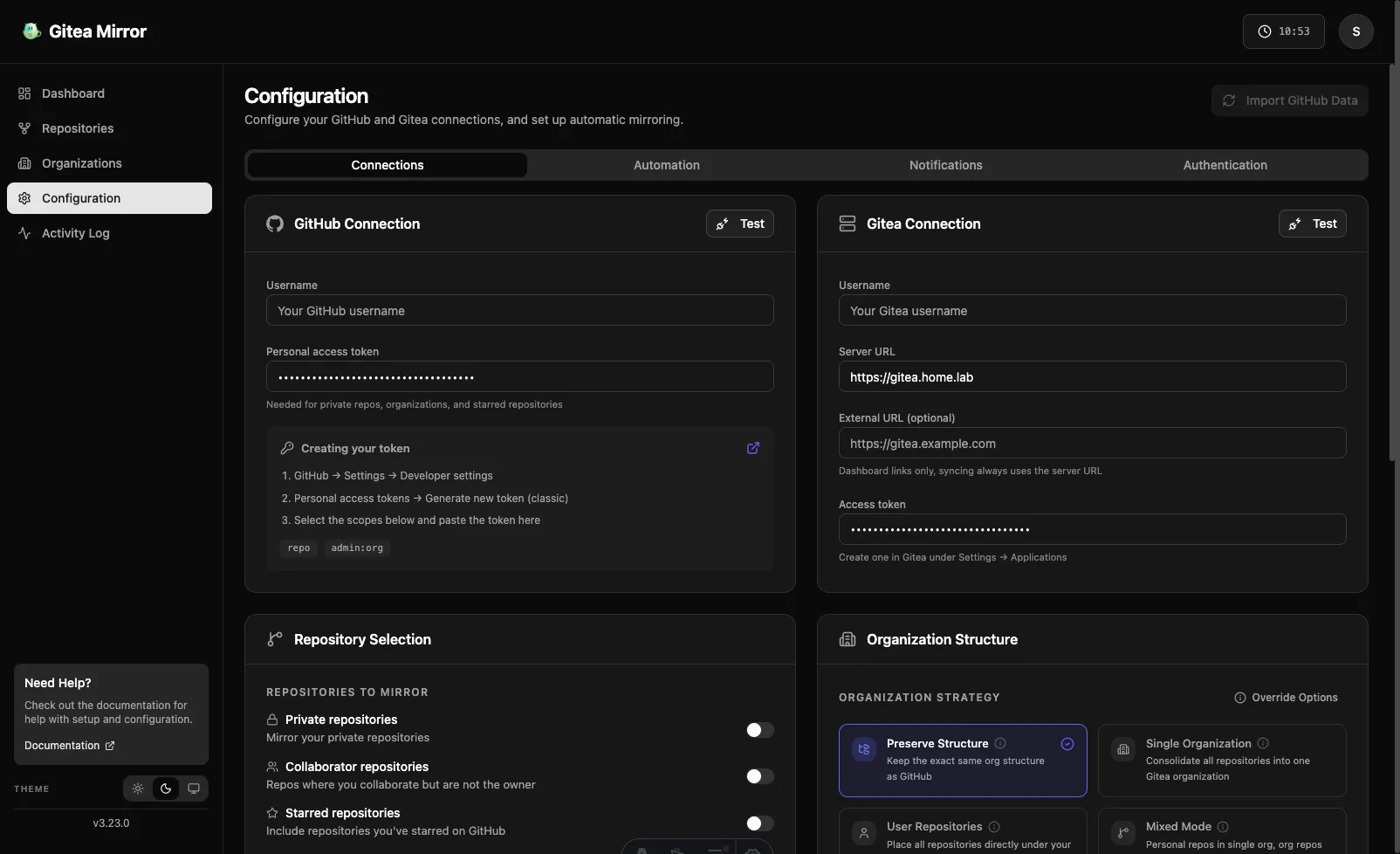Show info for Single Organization
1400x854 pixels.
coord(1263,743)
